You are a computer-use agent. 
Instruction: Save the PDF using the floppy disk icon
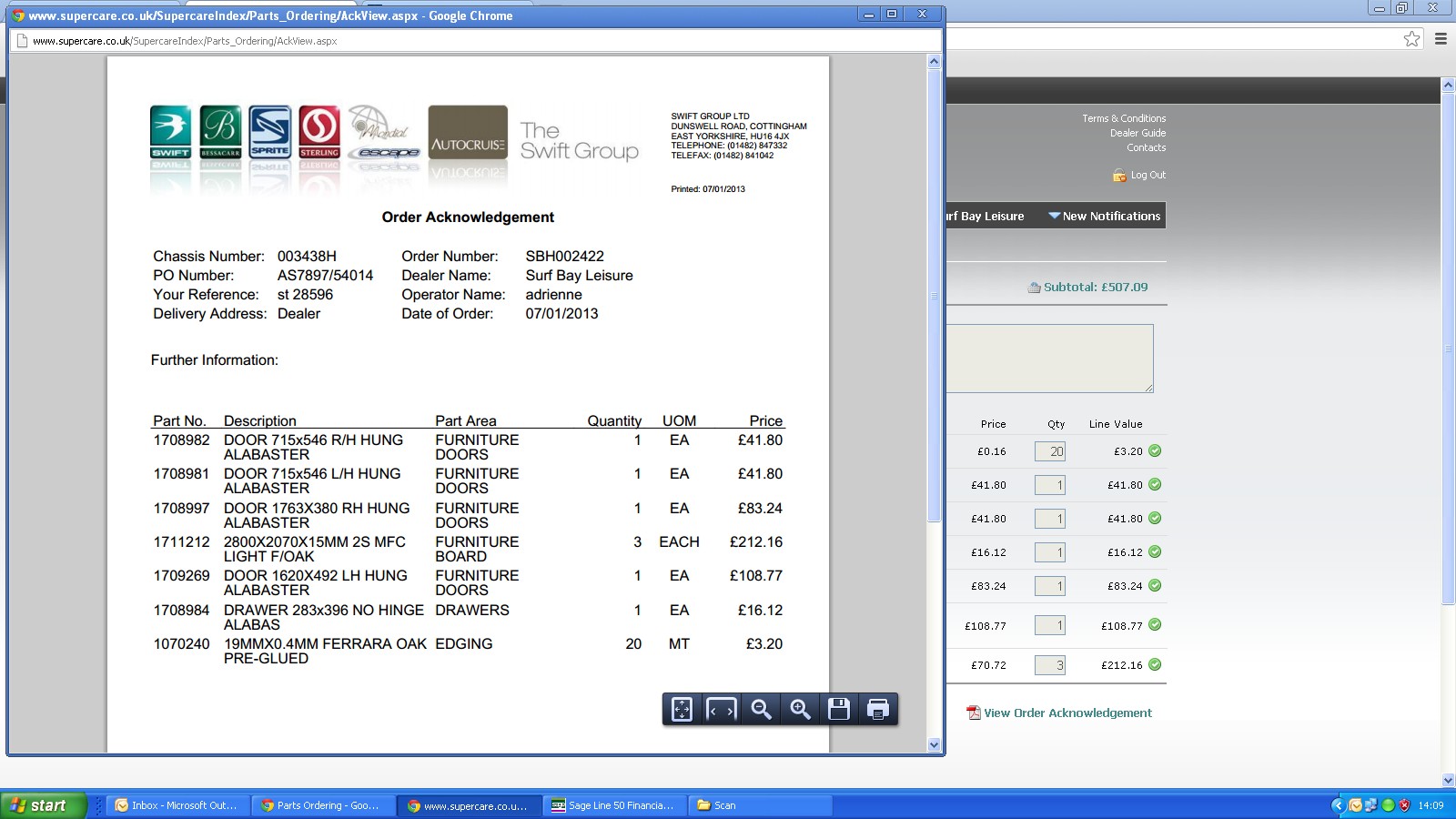(x=839, y=709)
